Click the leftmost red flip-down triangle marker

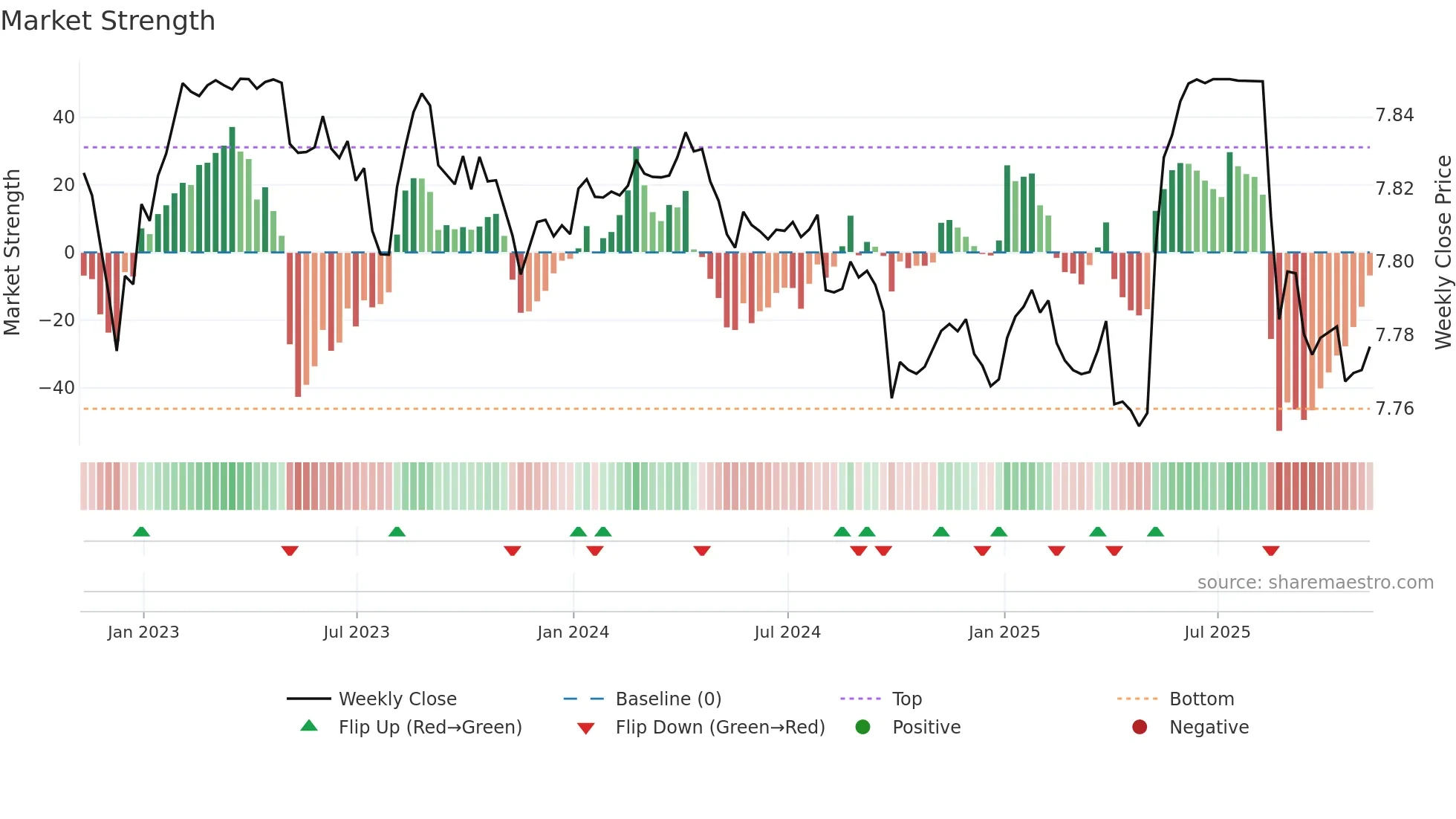click(290, 551)
